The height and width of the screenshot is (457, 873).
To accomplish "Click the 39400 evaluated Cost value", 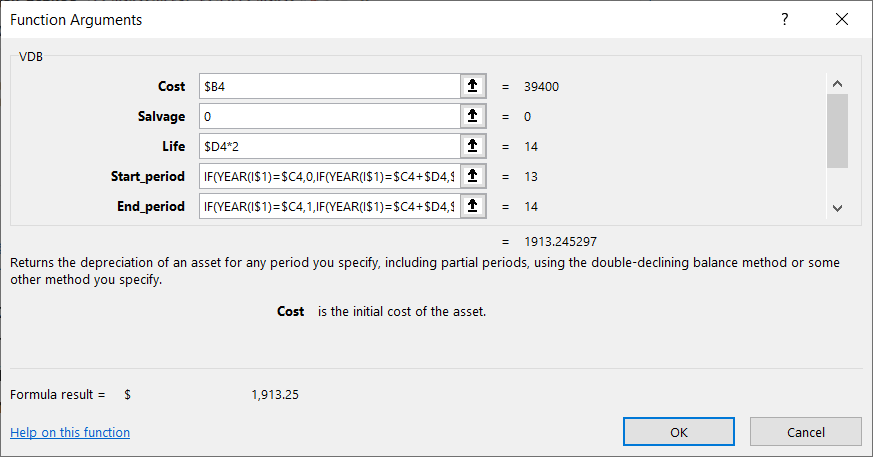I will pos(541,87).
